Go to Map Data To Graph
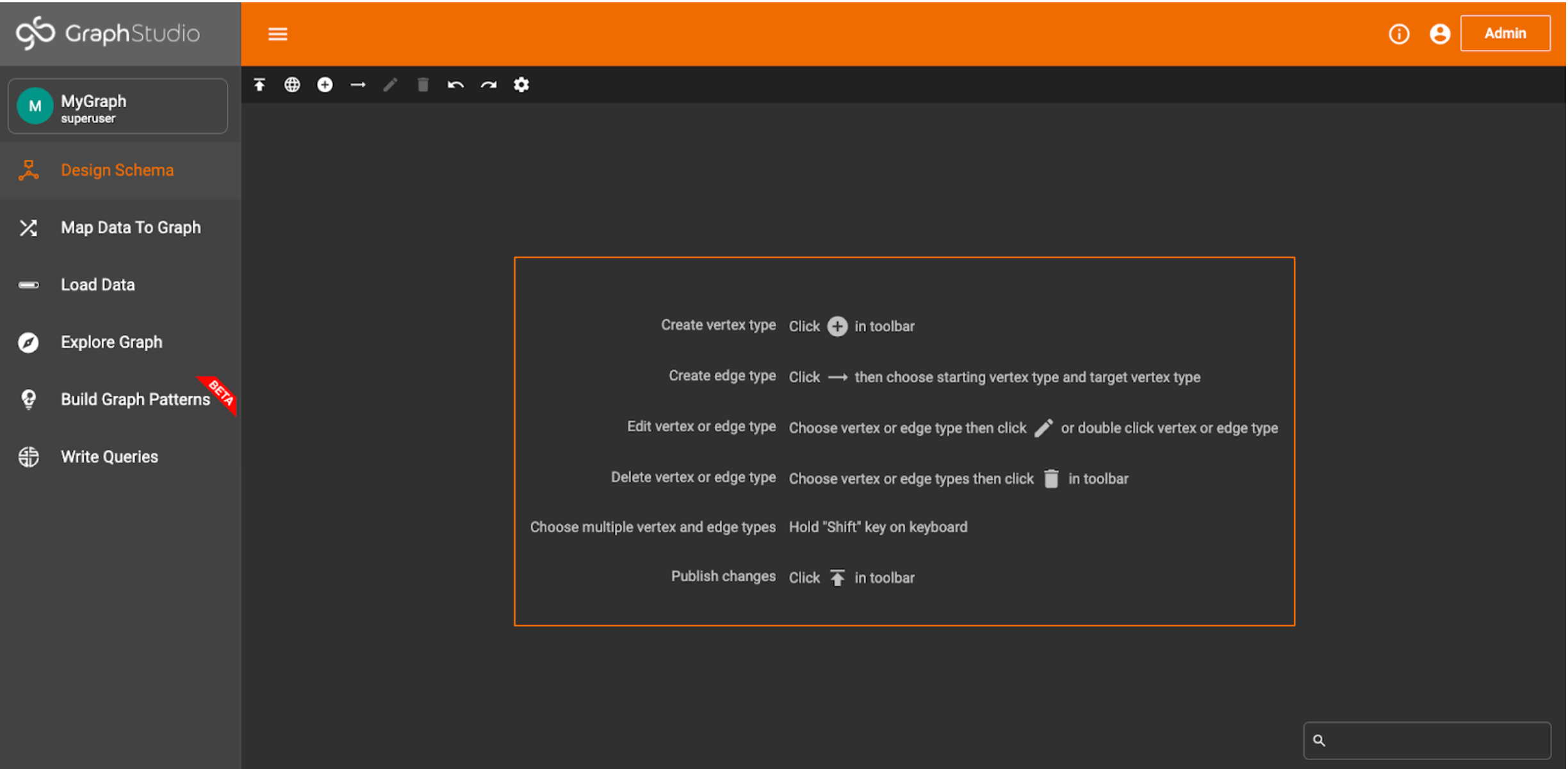This screenshot has height=769, width=1568. pyautogui.click(x=131, y=227)
